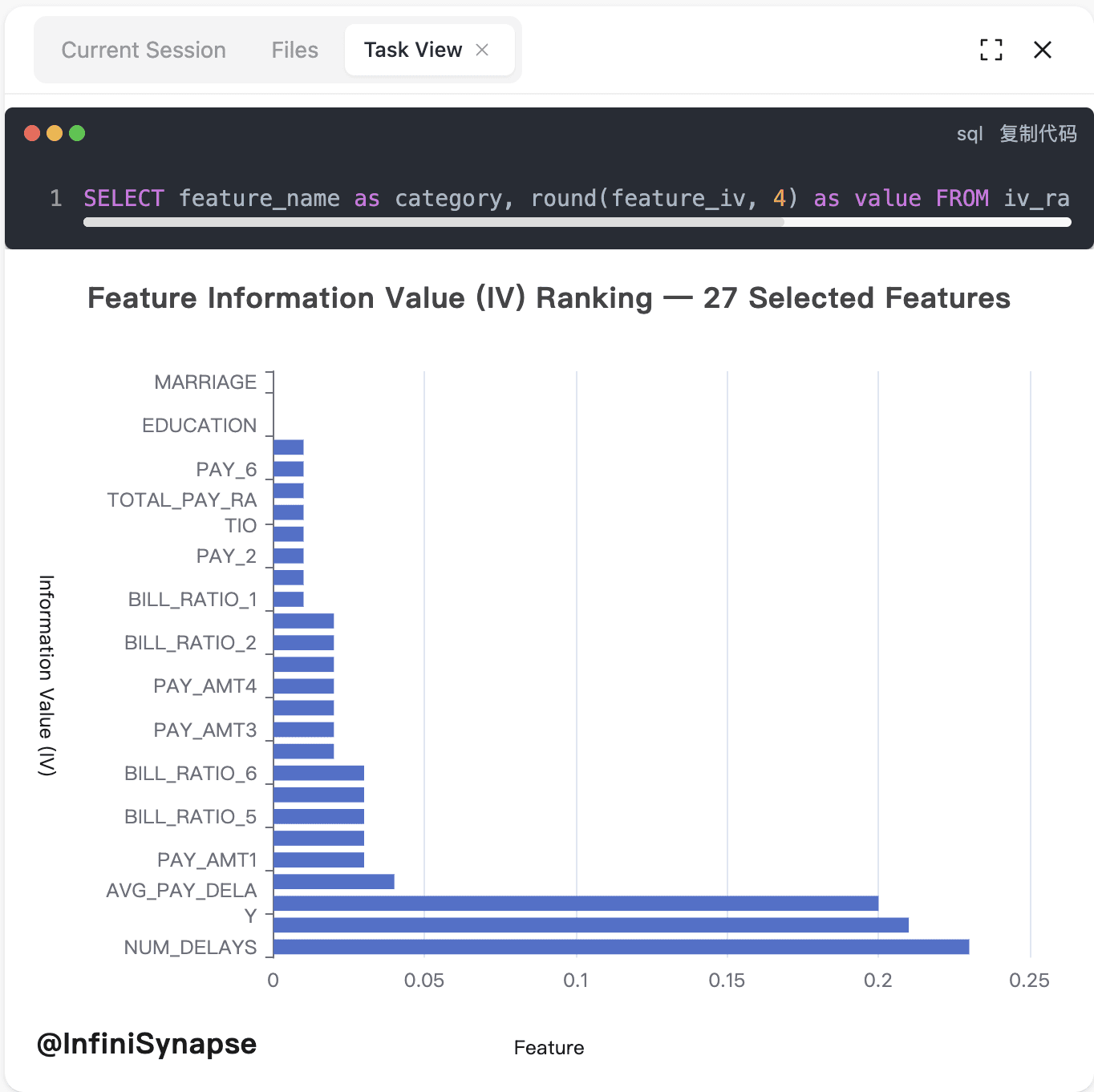This screenshot has height=1092, width=1094.
Task: Copy the code with 复制代码 button
Action: 1038,133
